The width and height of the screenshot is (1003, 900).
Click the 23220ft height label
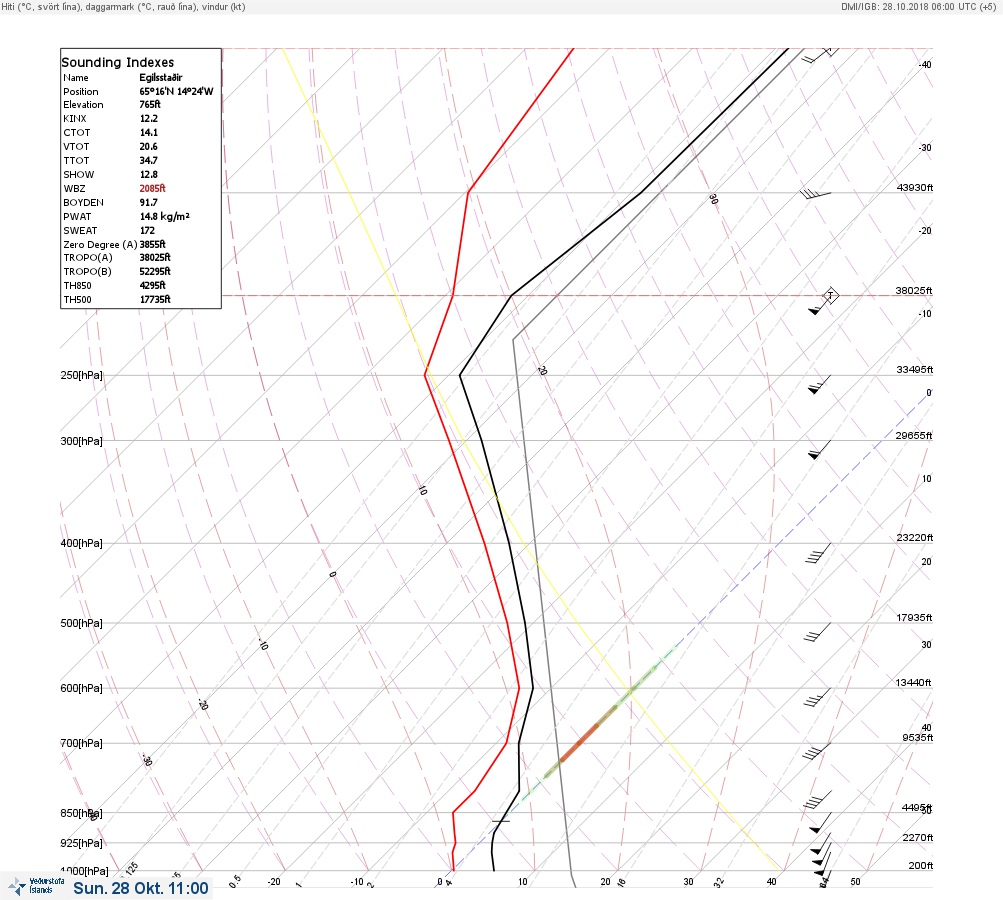pos(915,537)
